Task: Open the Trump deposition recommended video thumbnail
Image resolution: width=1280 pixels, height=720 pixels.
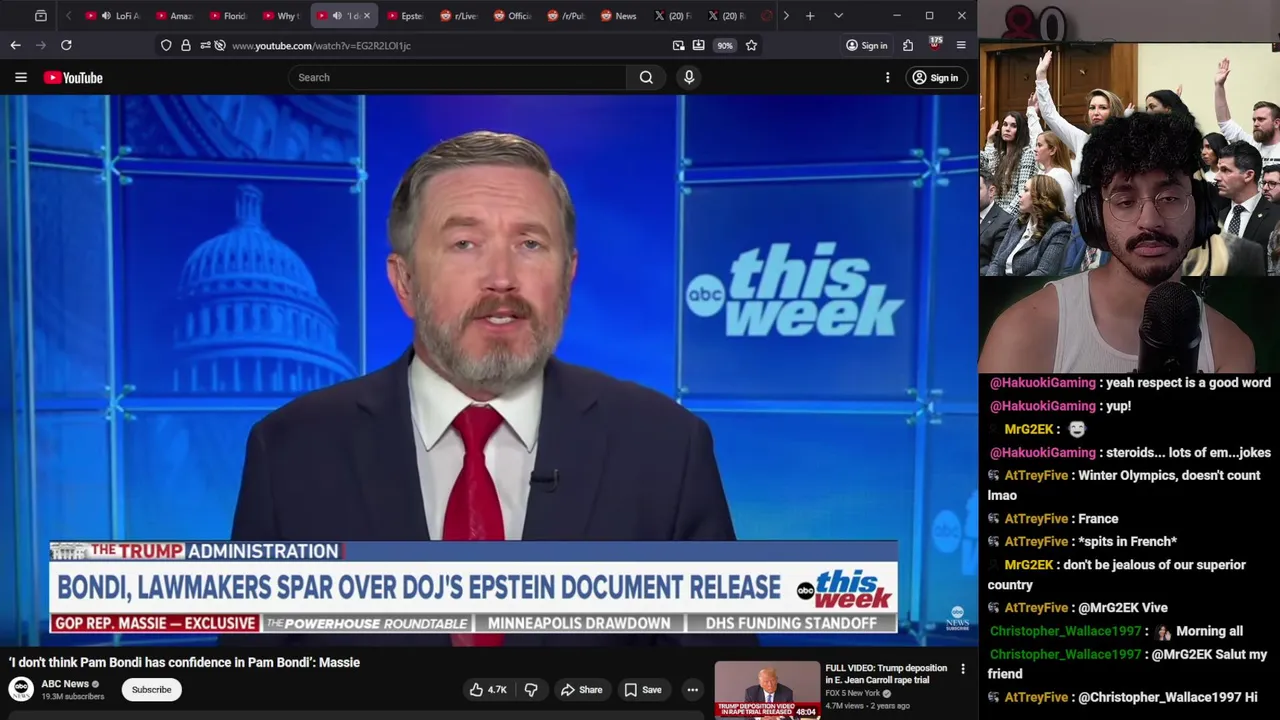Action: (767, 689)
